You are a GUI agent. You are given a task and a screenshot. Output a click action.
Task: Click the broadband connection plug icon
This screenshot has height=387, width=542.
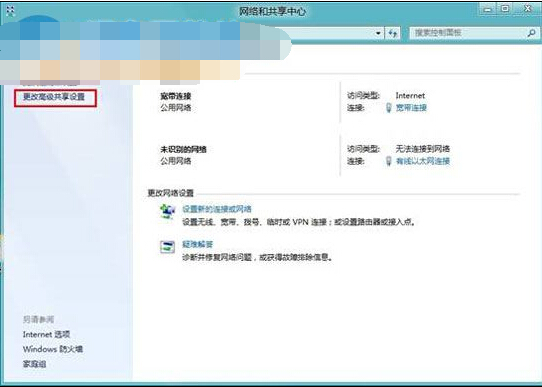[389, 108]
